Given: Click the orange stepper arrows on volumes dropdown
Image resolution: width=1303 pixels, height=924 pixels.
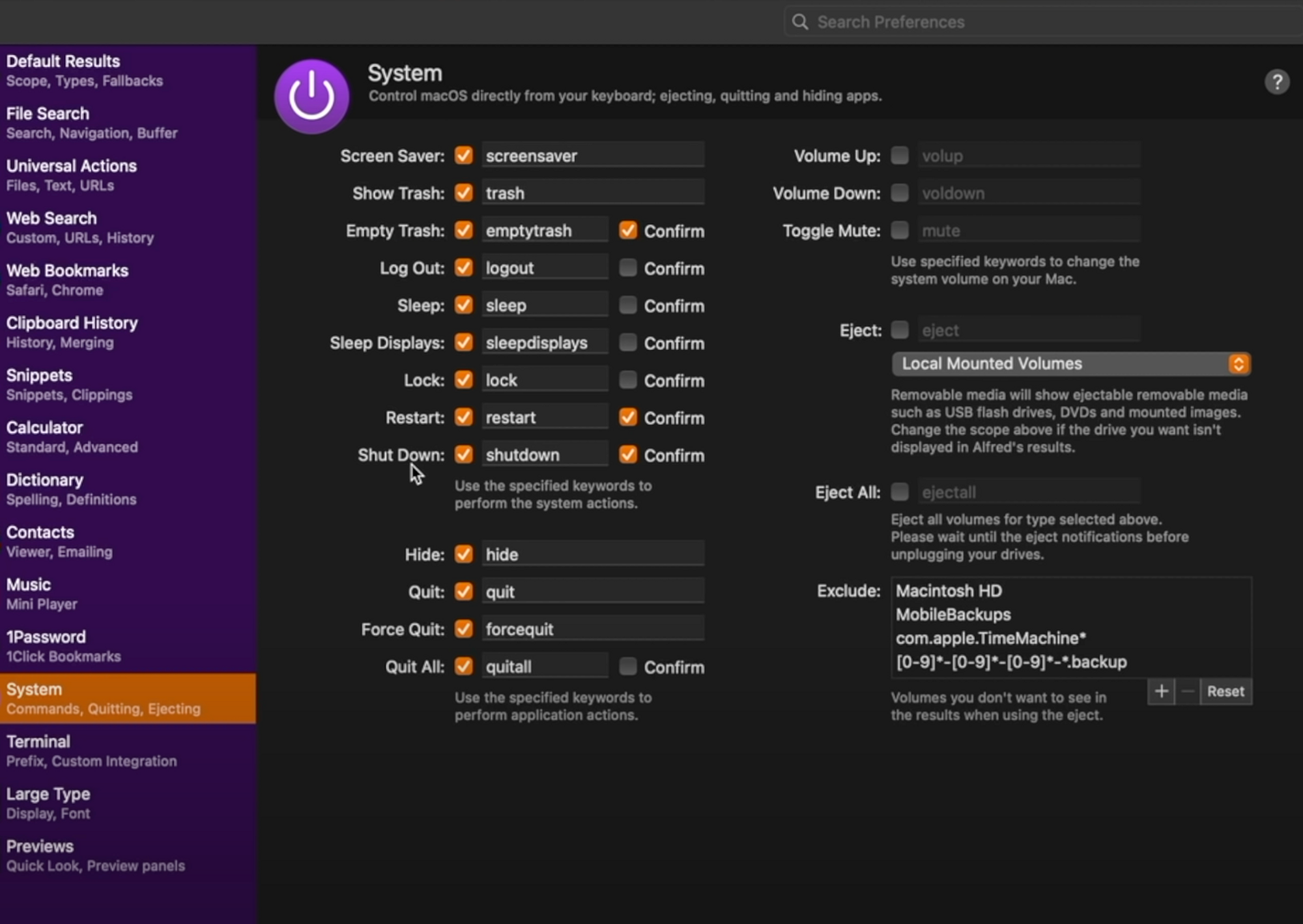Looking at the screenshot, I should [x=1238, y=364].
